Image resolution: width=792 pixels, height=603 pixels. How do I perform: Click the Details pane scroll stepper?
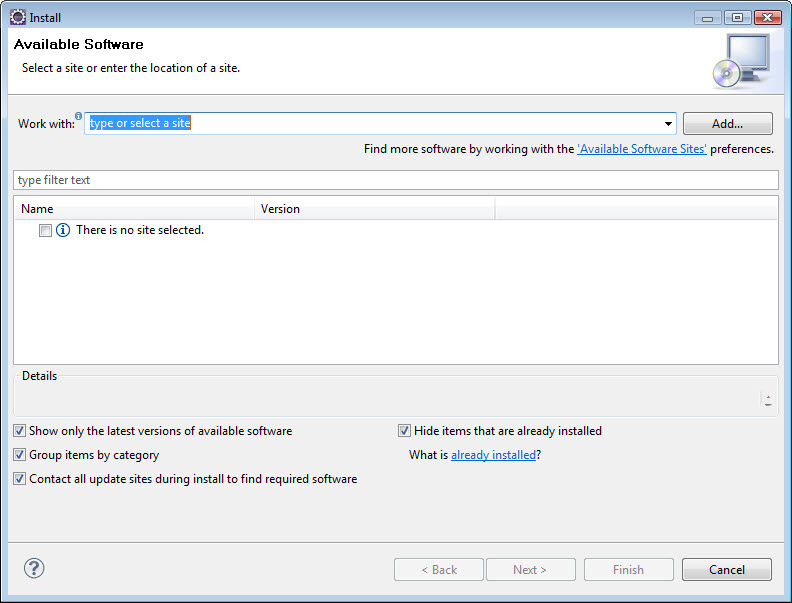click(x=768, y=400)
